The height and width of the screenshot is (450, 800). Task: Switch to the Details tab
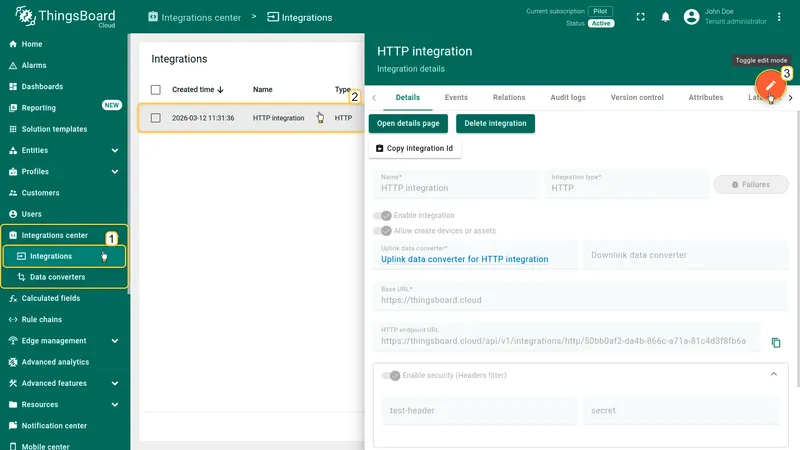click(x=408, y=97)
